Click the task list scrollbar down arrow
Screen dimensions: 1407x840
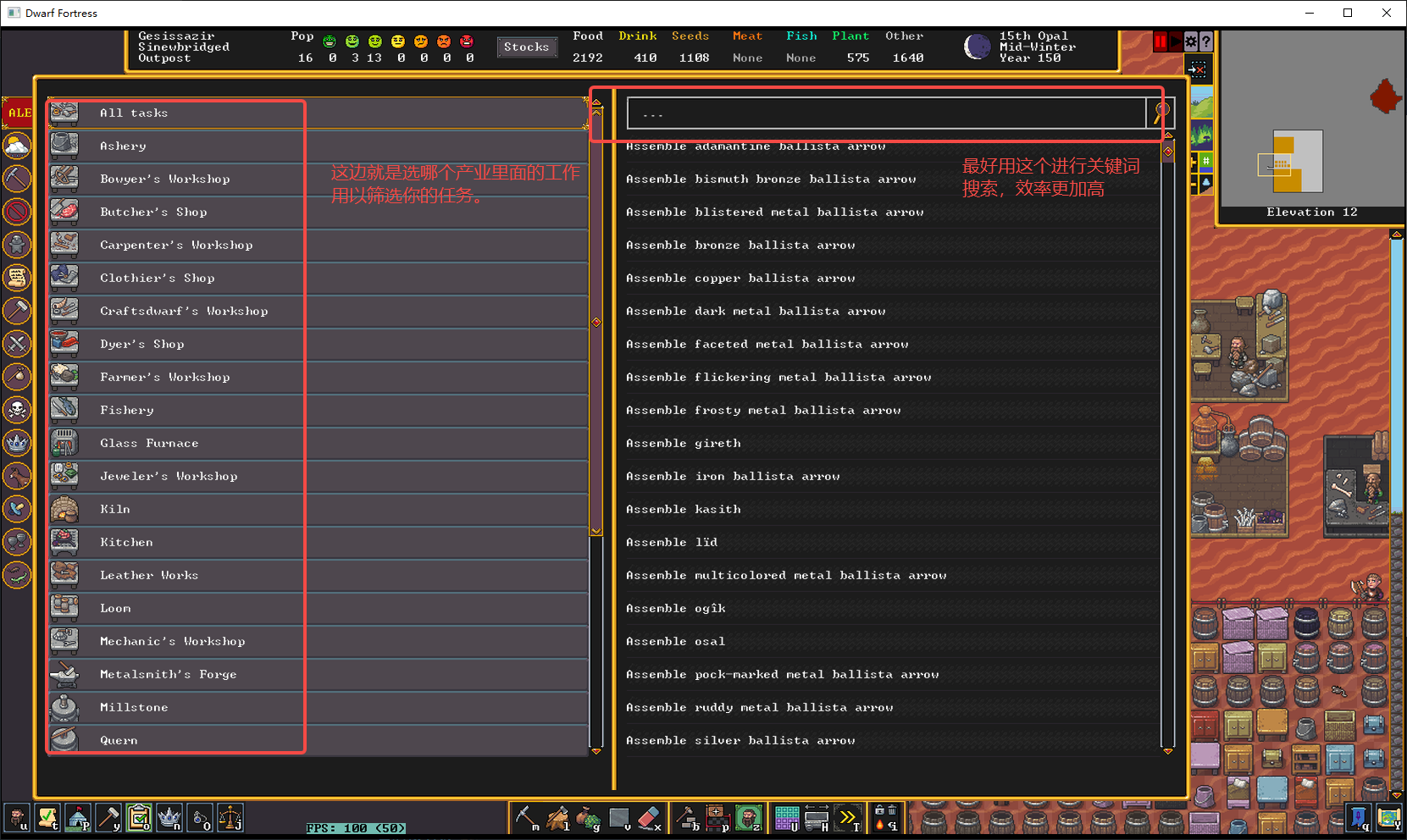(x=1168, y=750)
